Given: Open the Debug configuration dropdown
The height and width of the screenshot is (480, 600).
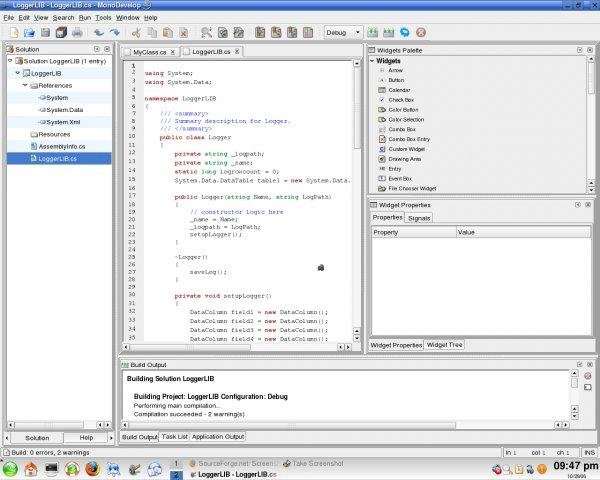Looking at the screenshot, I should coord(344,32).
